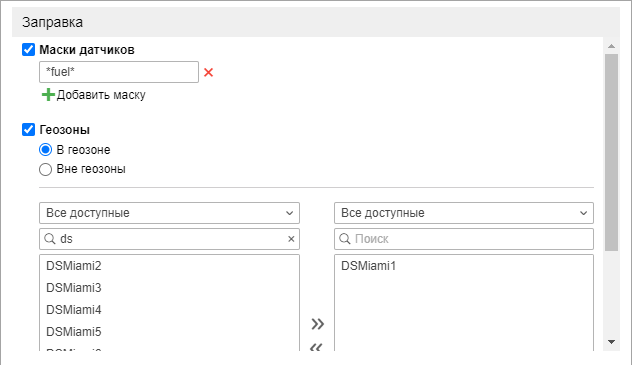Move geofences right with double arrow
Image resolution: width=632 pixels, height=365 pixels.
(318, 324)
